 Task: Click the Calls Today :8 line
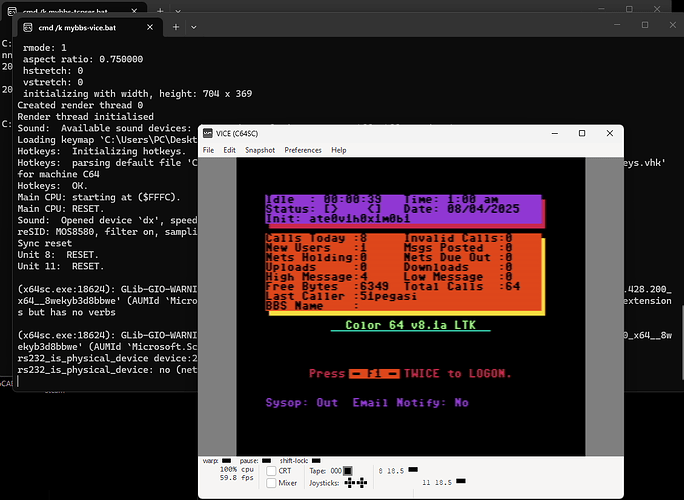click(316, 238)
